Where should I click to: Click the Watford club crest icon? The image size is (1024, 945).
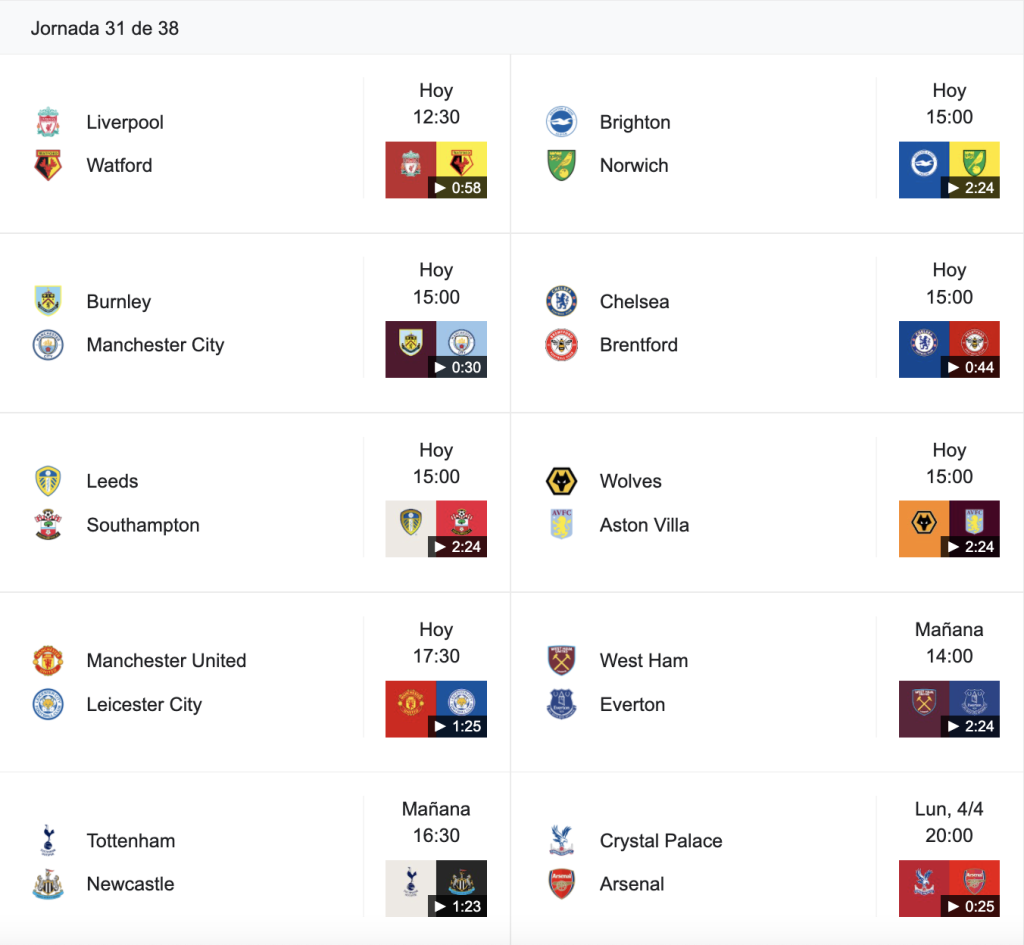pos(48,165)
